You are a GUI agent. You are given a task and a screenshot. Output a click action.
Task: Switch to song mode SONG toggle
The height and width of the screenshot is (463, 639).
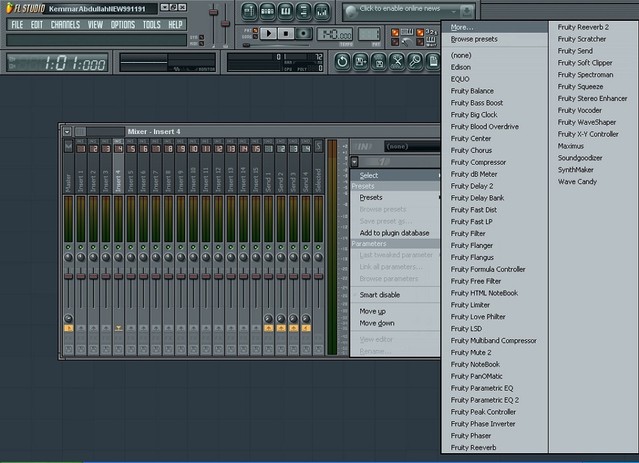[x=255, y=37]
